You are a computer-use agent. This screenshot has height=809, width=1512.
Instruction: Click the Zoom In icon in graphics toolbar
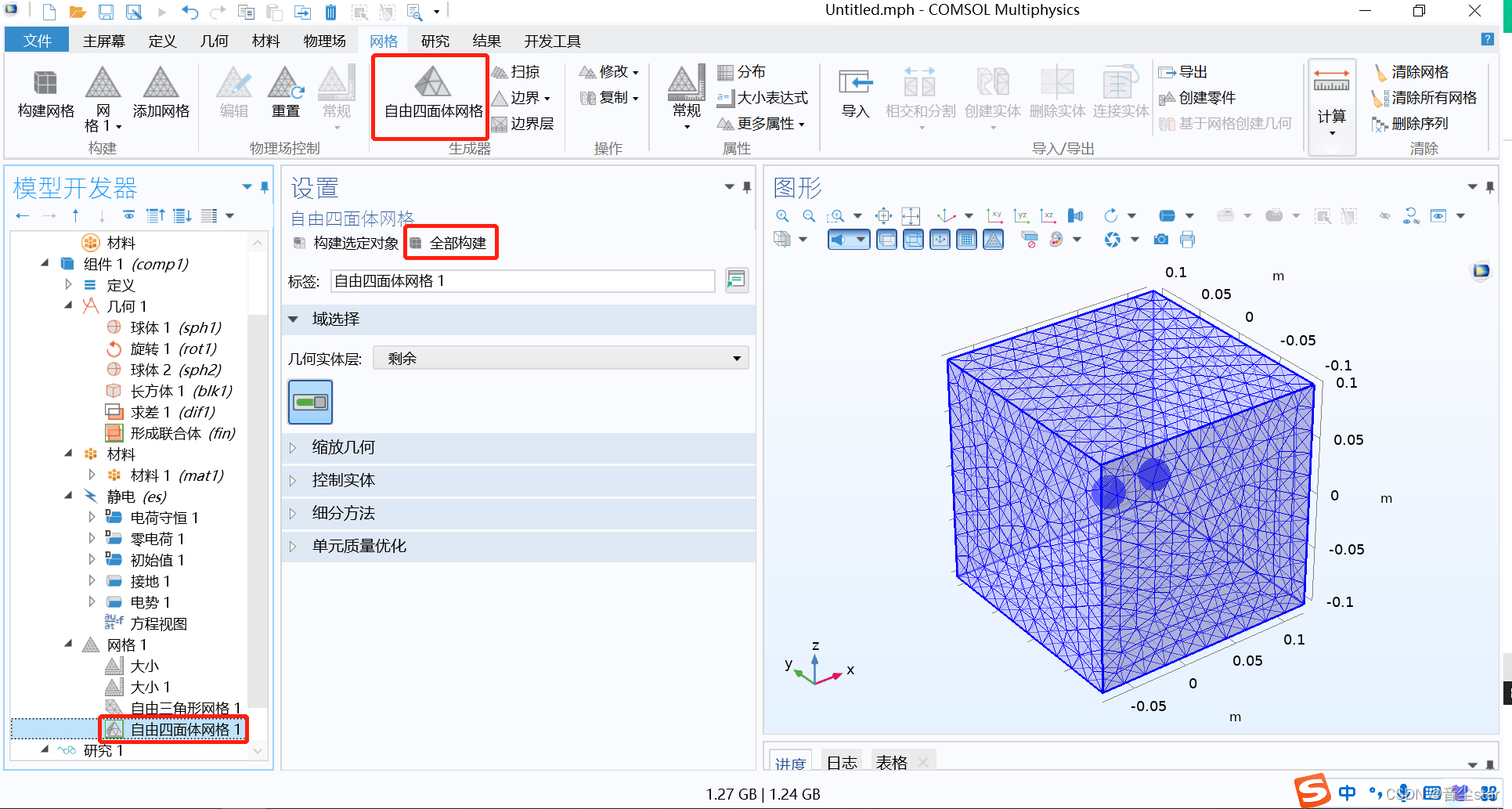click(x=782, y=216)
